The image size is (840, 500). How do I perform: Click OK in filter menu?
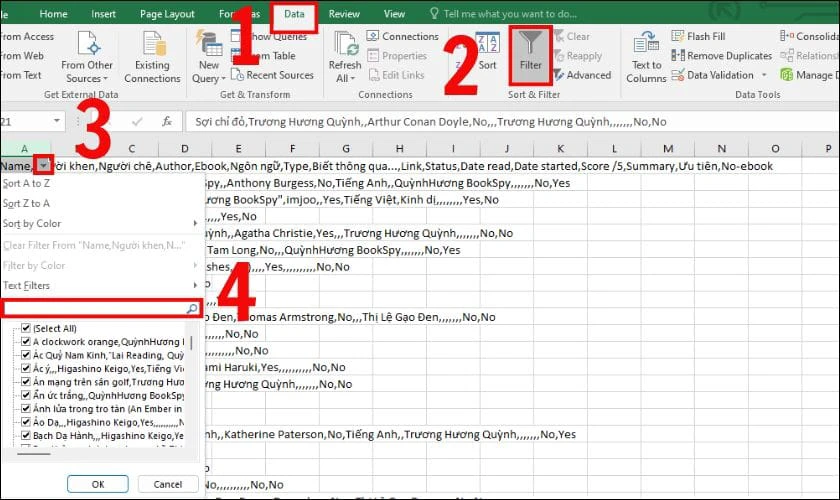[x=98, y=484]
